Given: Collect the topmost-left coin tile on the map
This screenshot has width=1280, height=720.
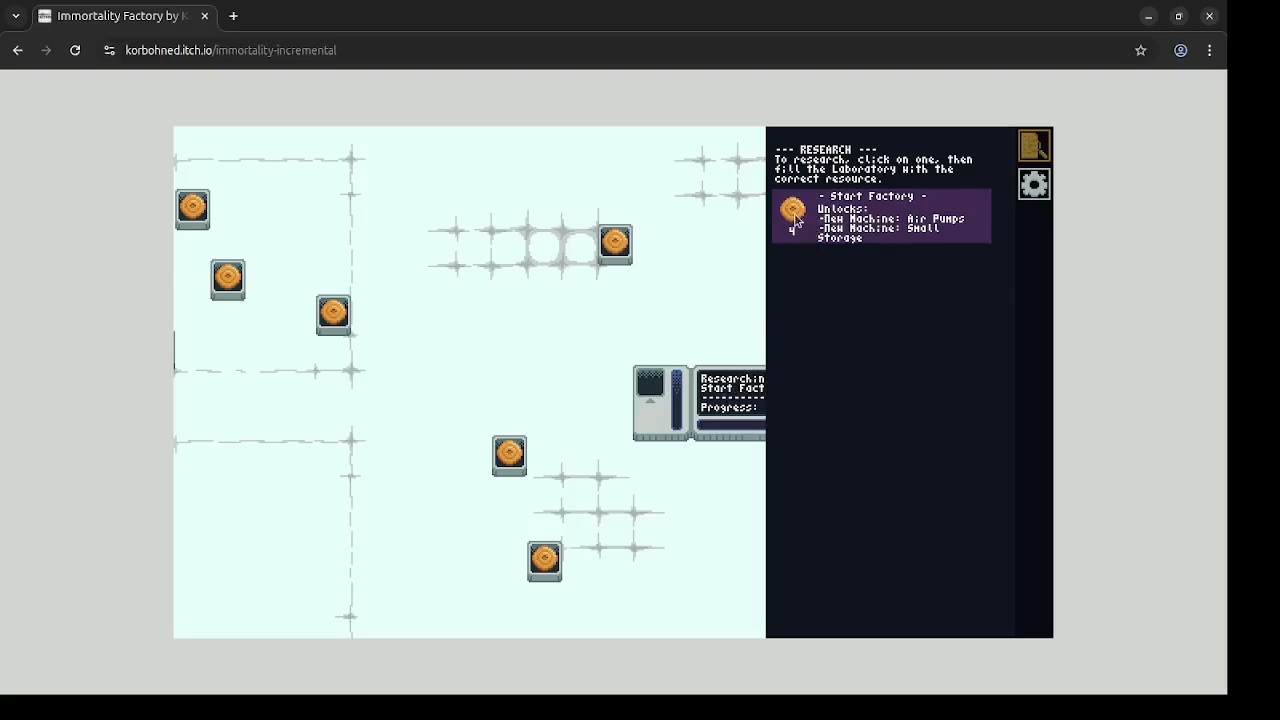Looking at the screenshot, I should (193, 209).
